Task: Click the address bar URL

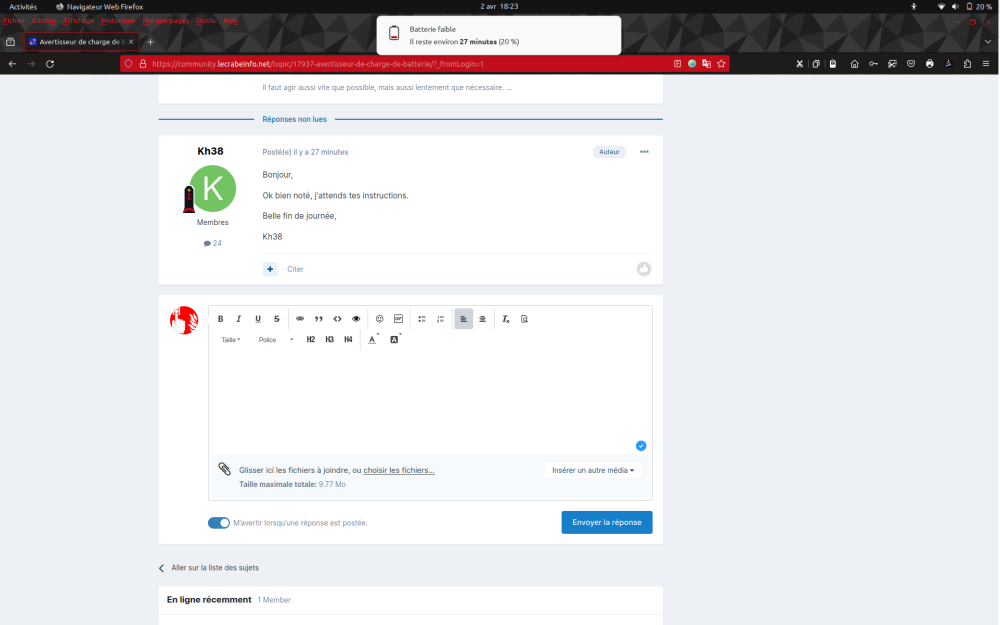Action: 318,64
